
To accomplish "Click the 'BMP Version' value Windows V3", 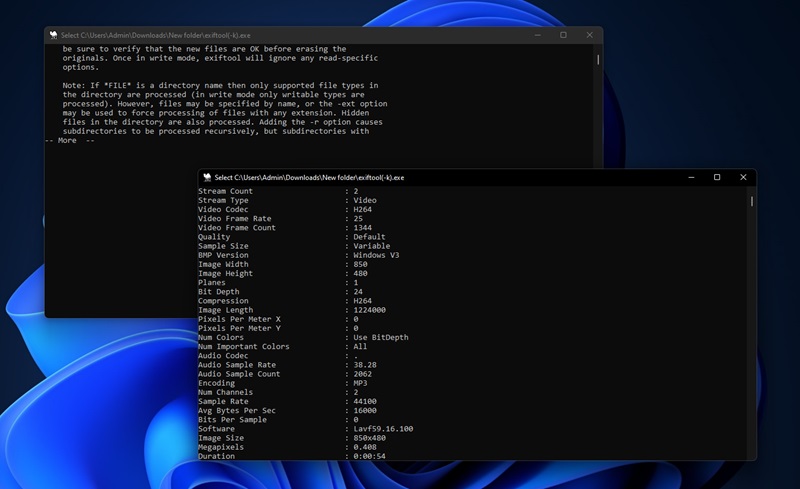I will click(x=376, y=255).
